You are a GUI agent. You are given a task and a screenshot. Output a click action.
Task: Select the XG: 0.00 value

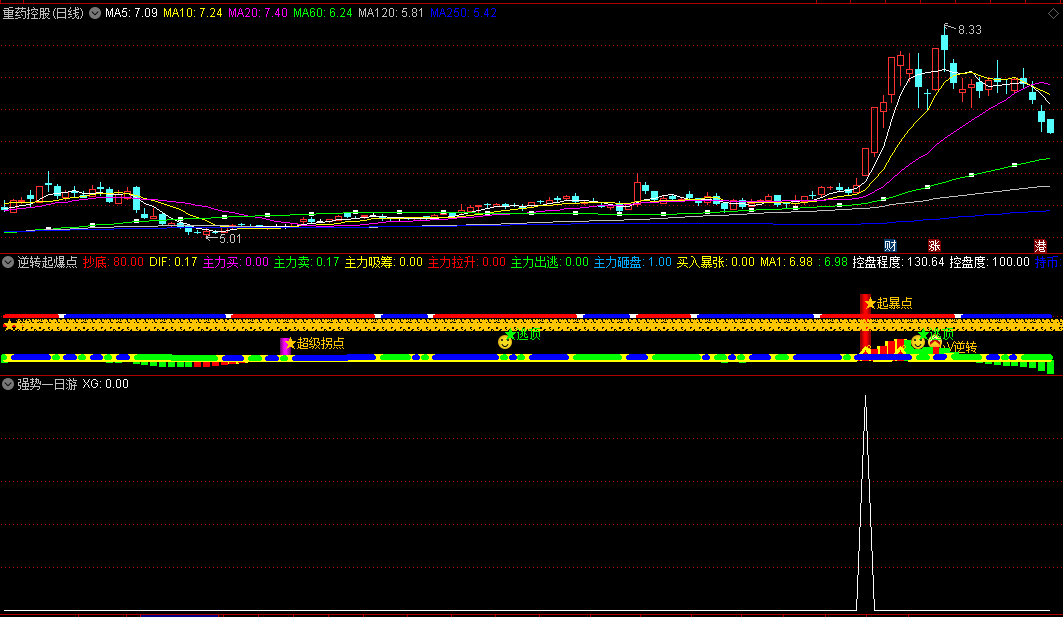click(106, 384)
